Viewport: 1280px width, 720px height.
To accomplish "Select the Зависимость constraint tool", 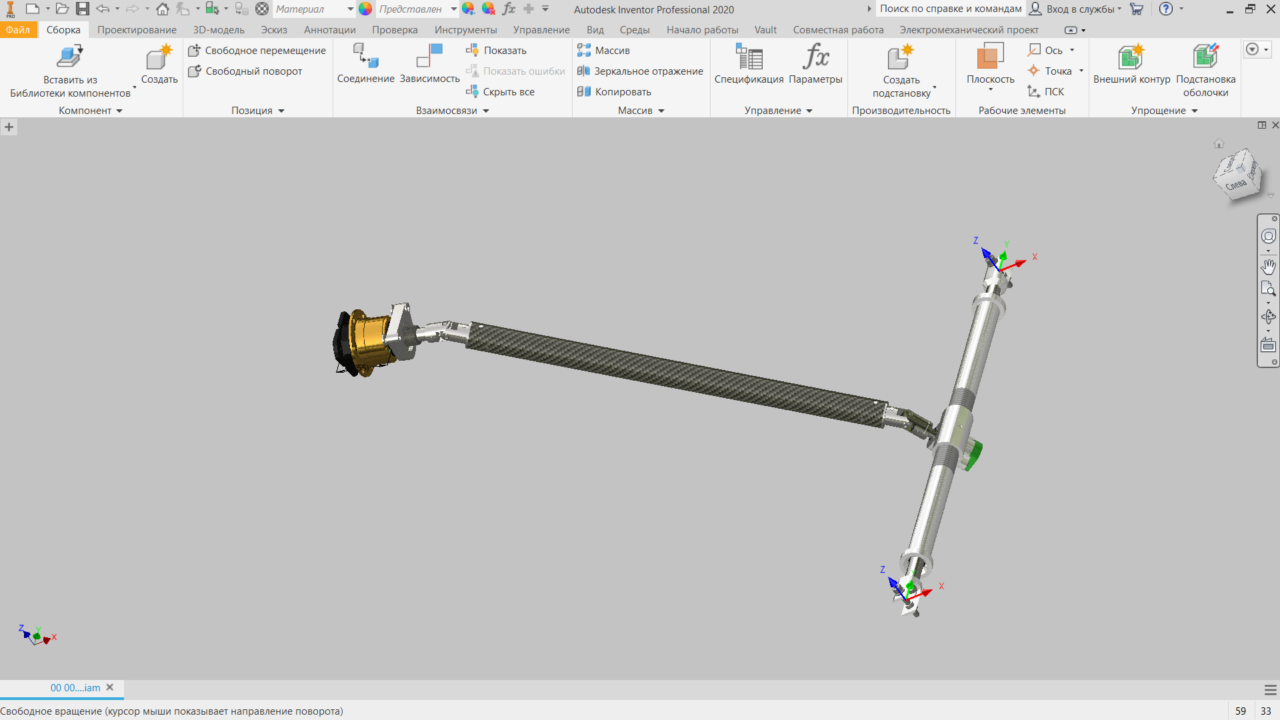I will click(430, 60).
